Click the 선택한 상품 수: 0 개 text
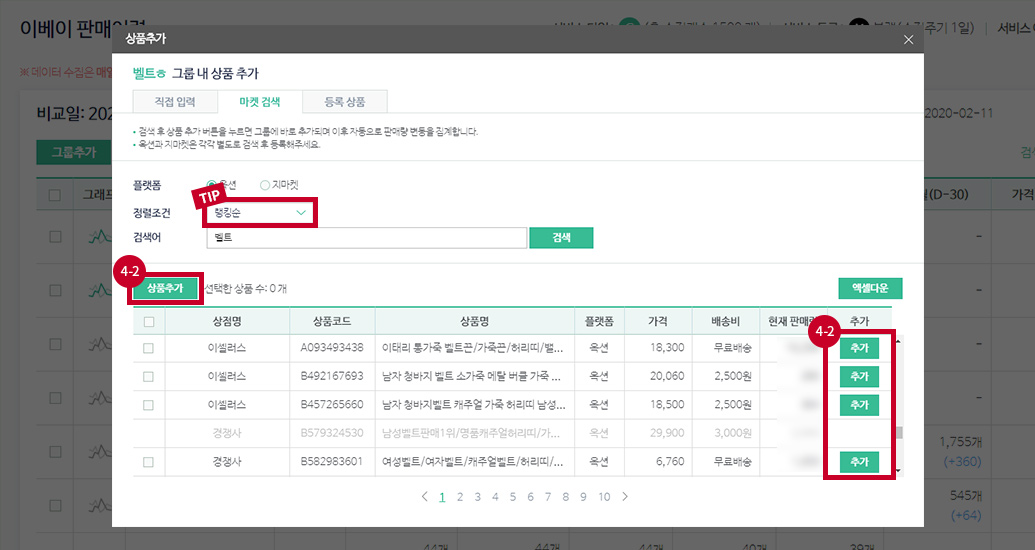1035x550 pixels. 246,289
